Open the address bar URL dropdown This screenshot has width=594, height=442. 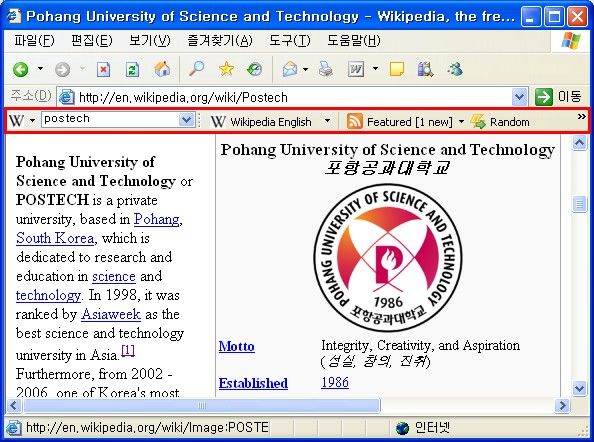pos(519,97)
